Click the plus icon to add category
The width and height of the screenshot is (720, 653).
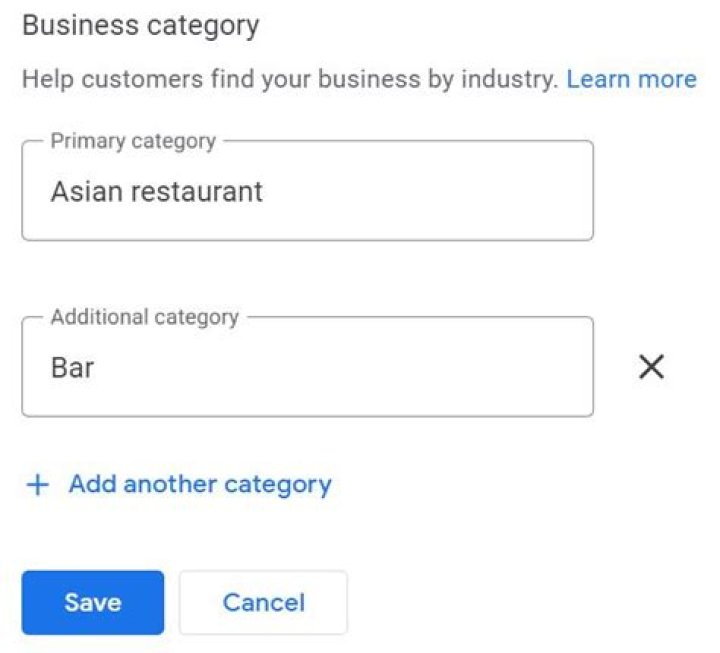pos(37,485)
